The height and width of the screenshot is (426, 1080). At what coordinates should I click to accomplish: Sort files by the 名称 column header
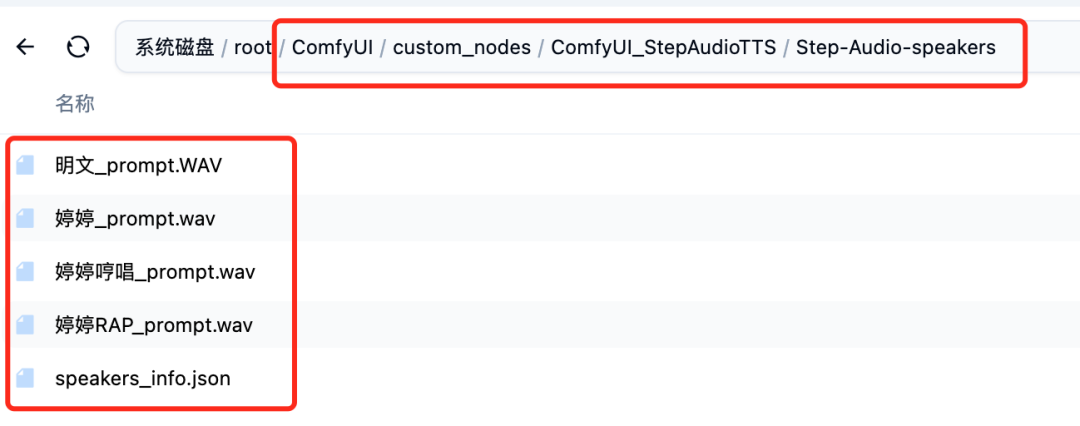point(75,104)
